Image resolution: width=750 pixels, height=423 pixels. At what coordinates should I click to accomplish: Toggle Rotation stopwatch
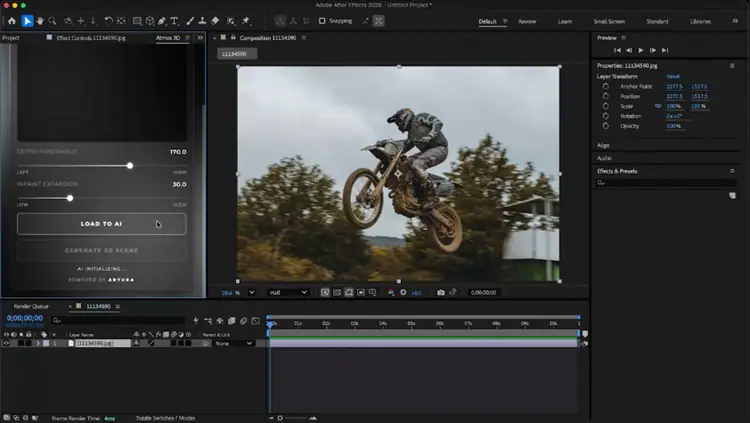click(606, 116)
